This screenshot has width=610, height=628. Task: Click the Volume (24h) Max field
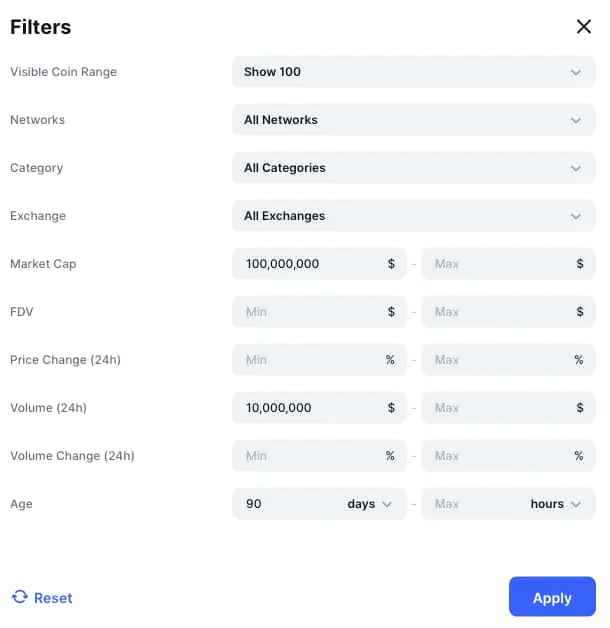click(497, 408)
